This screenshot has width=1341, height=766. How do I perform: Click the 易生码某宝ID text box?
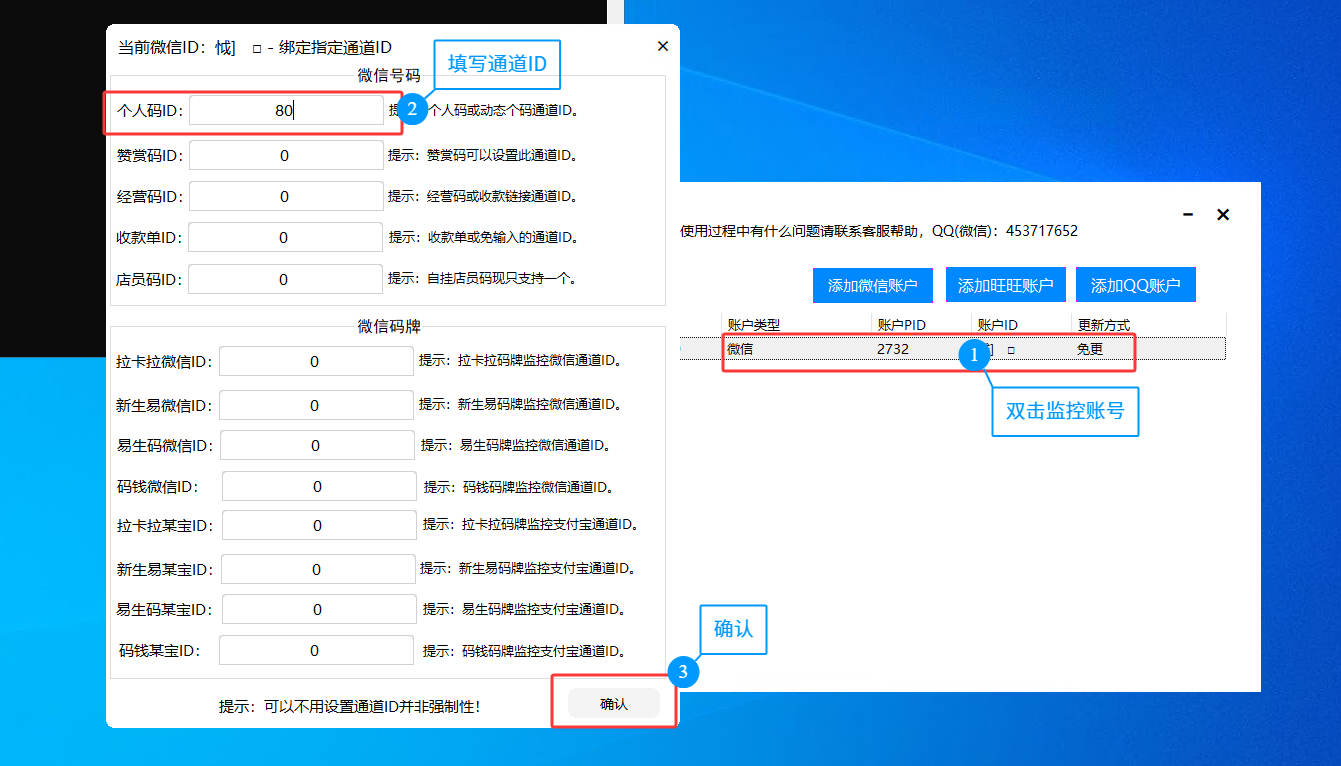pyautogui.click(x=318, y=610)
